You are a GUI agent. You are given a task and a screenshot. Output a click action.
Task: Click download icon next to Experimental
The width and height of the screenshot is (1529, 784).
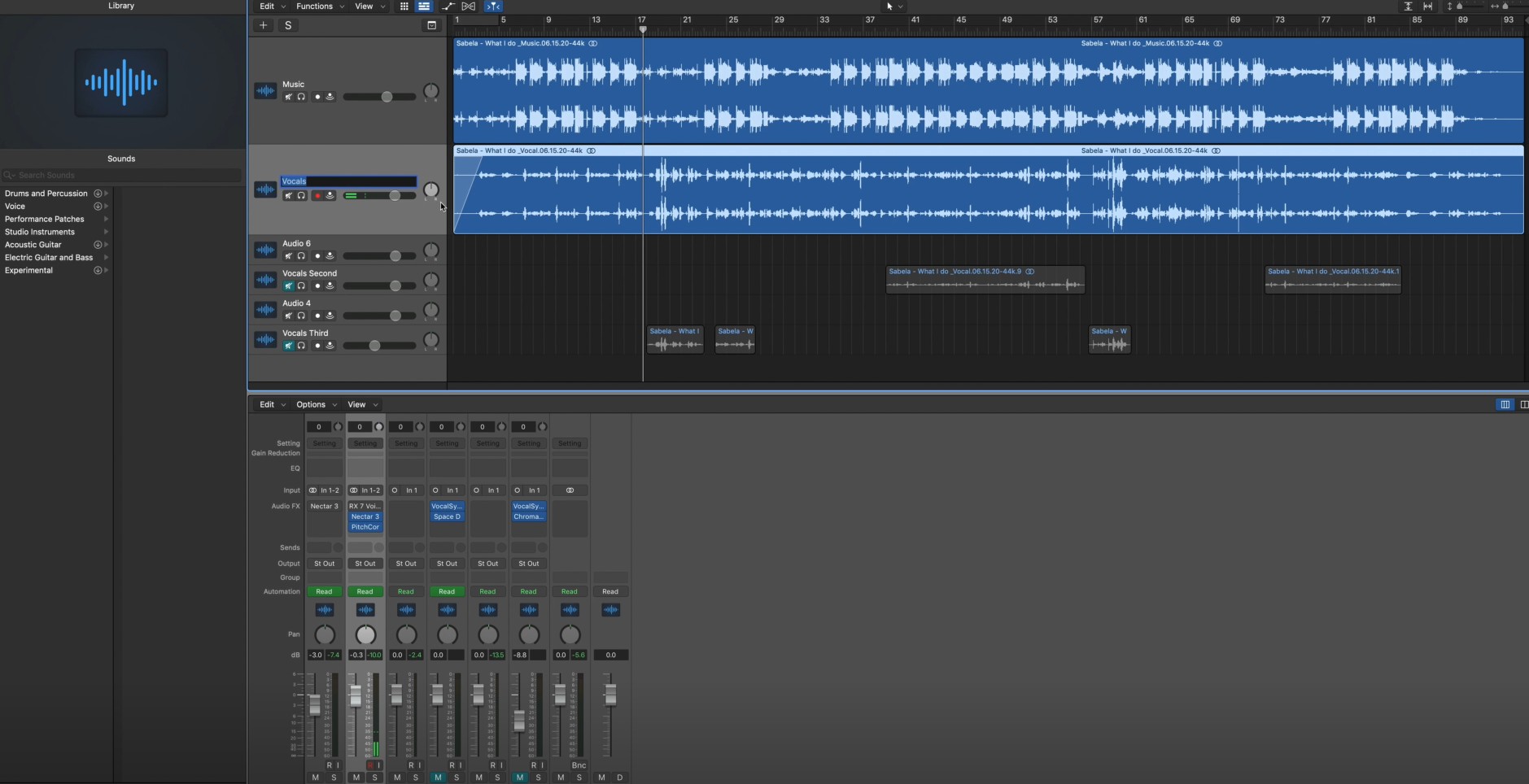(98, 270)
